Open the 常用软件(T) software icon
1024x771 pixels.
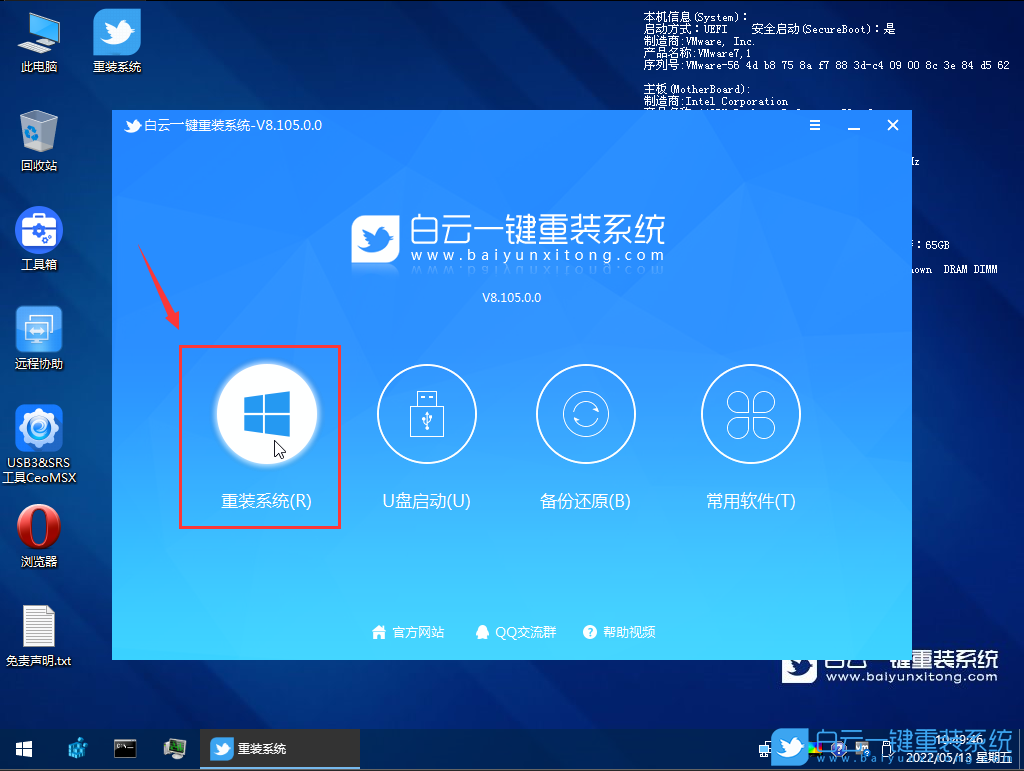click(750, 413)
